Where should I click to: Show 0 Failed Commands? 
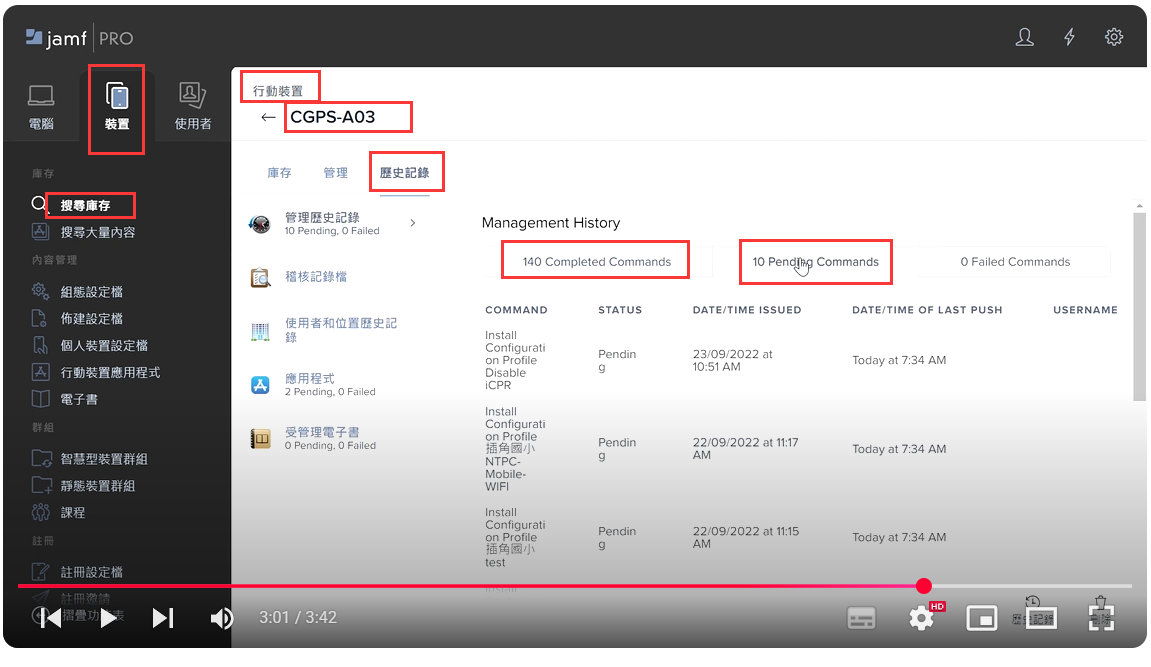(x=1015, y=262)
